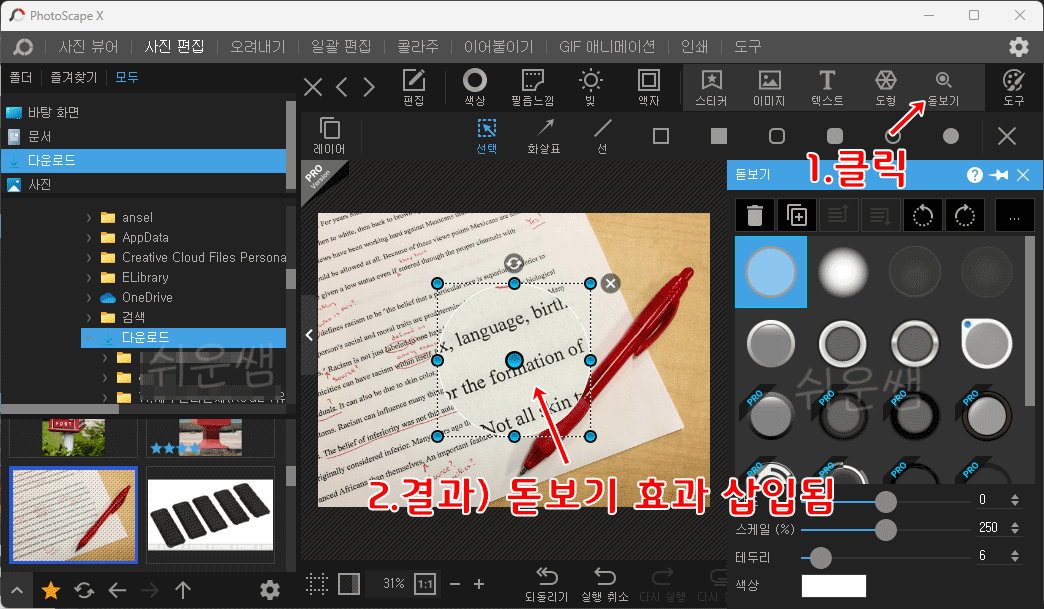Open the 도구 (Tools) palette icon
Image resolution: width=1044 pixels, height=609 pixels.
(1013, 87)
